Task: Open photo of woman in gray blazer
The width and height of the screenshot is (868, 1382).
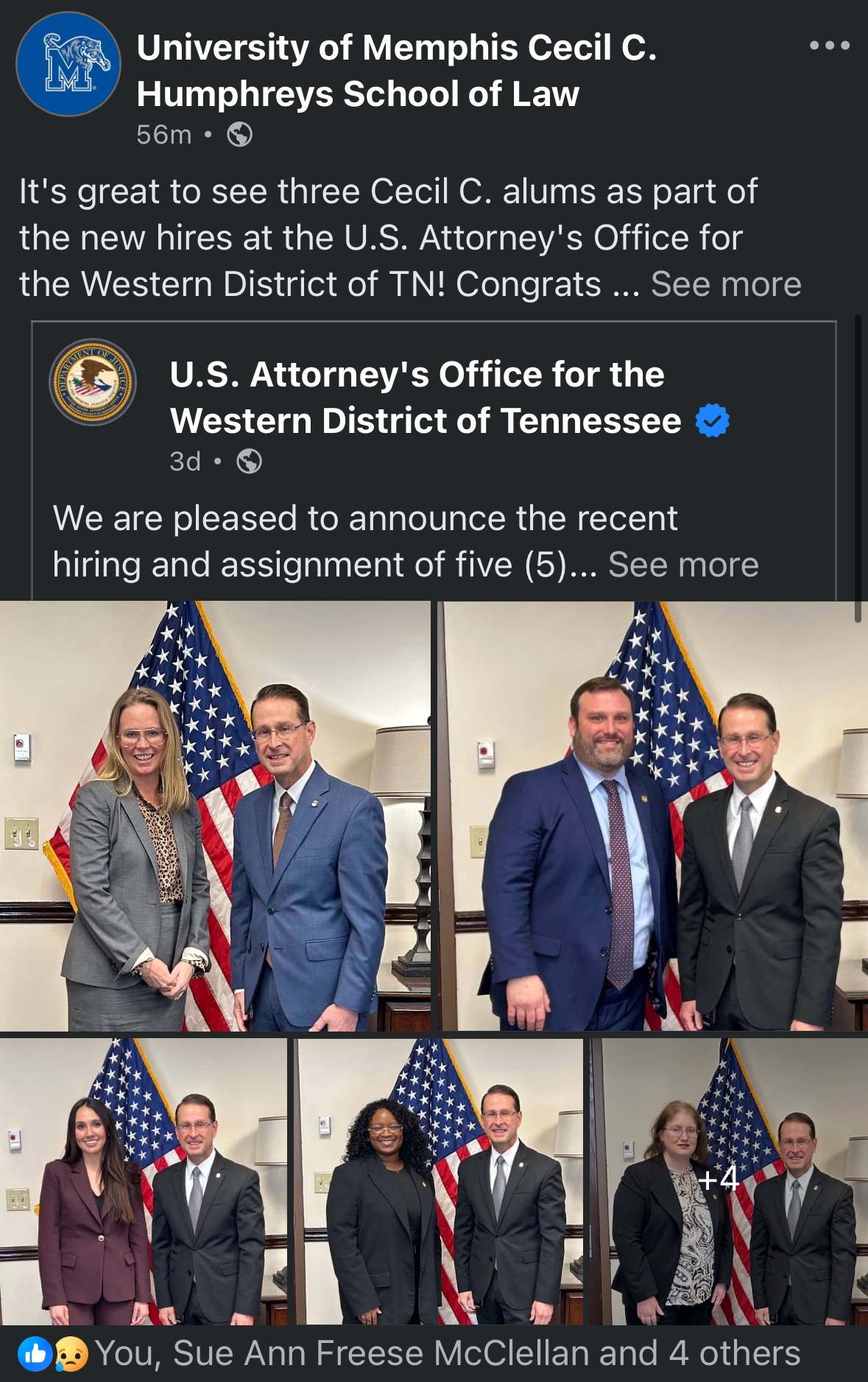Action: click(215, 816)
